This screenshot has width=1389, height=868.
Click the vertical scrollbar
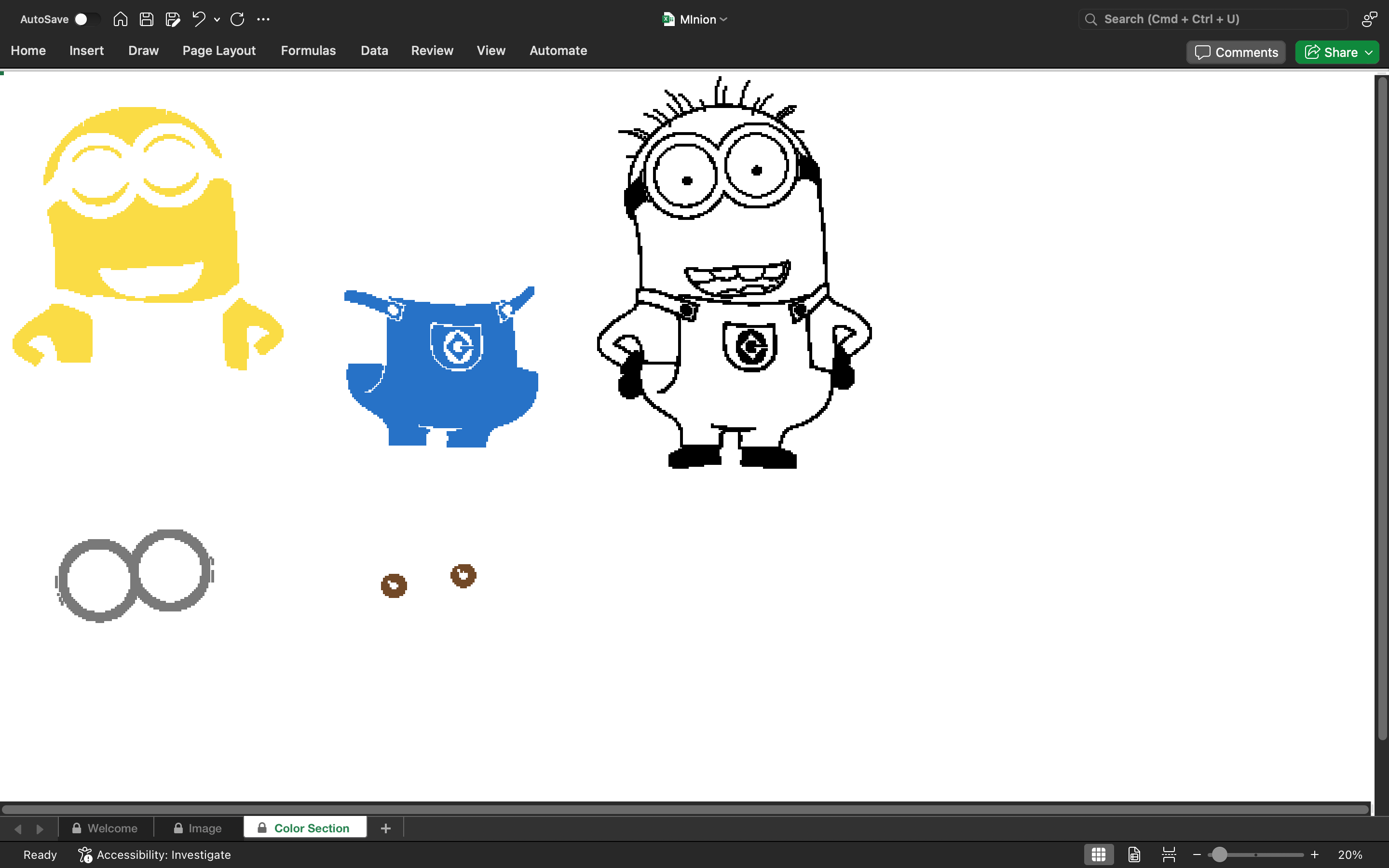point(1382,407)
